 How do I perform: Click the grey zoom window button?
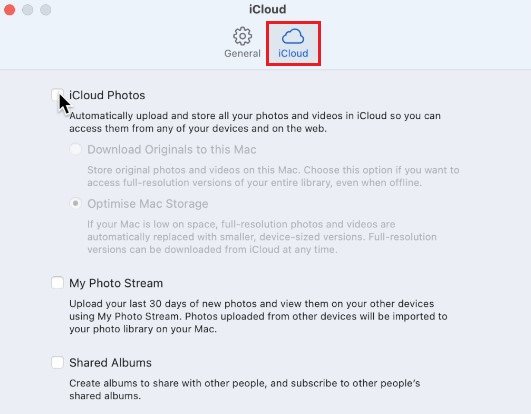(46, 9)
